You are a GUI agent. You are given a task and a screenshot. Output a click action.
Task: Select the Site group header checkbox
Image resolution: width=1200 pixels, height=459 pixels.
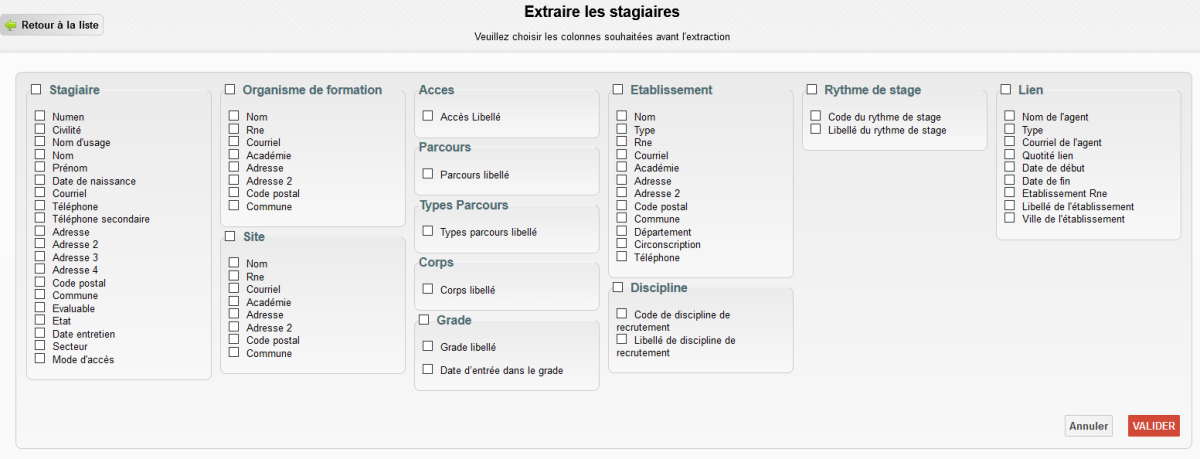230,236
